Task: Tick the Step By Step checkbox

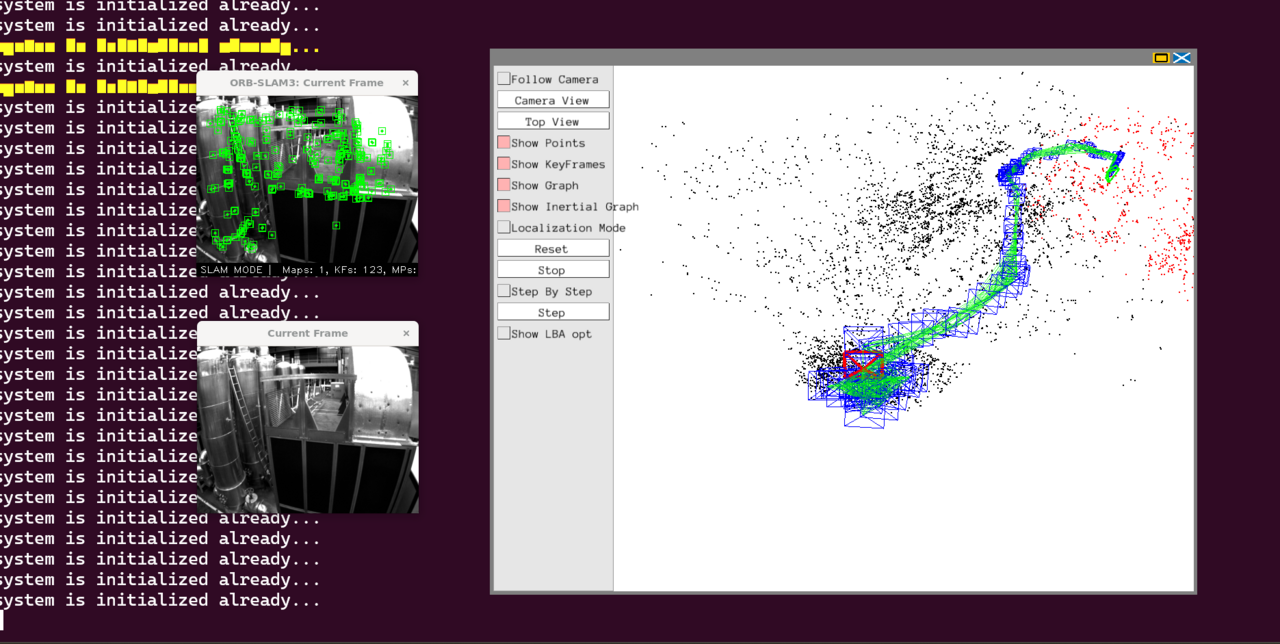Action: (x=504, y=291)
